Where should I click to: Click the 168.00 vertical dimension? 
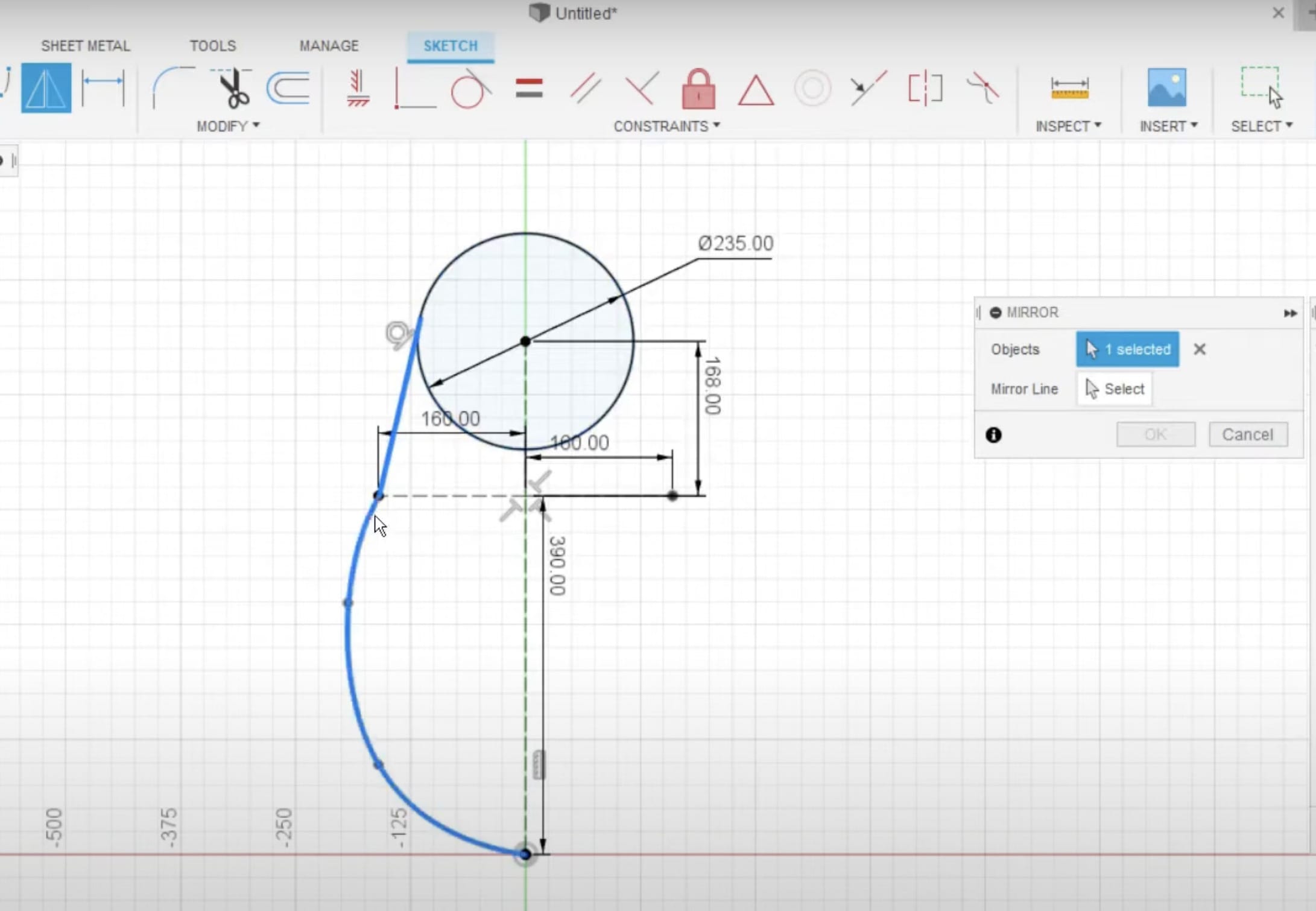[712, 386]
